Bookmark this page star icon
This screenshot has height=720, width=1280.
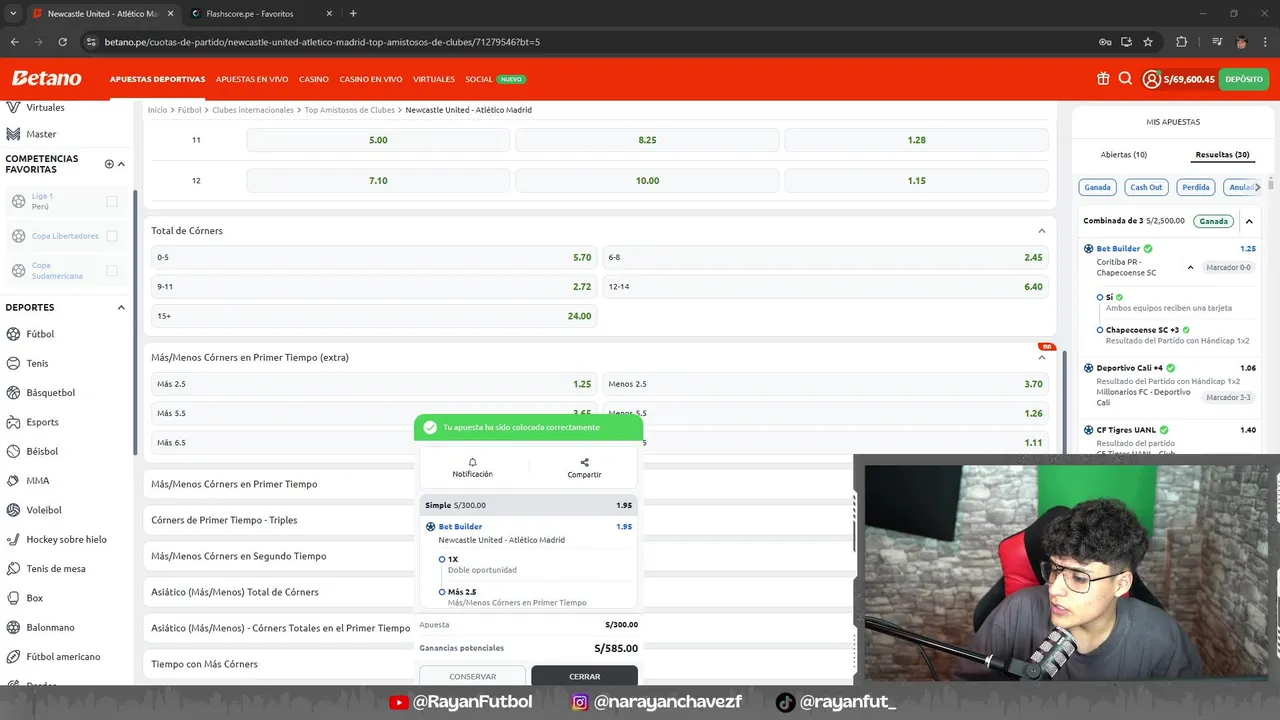pyautogui.click(x=1148, y=42)
